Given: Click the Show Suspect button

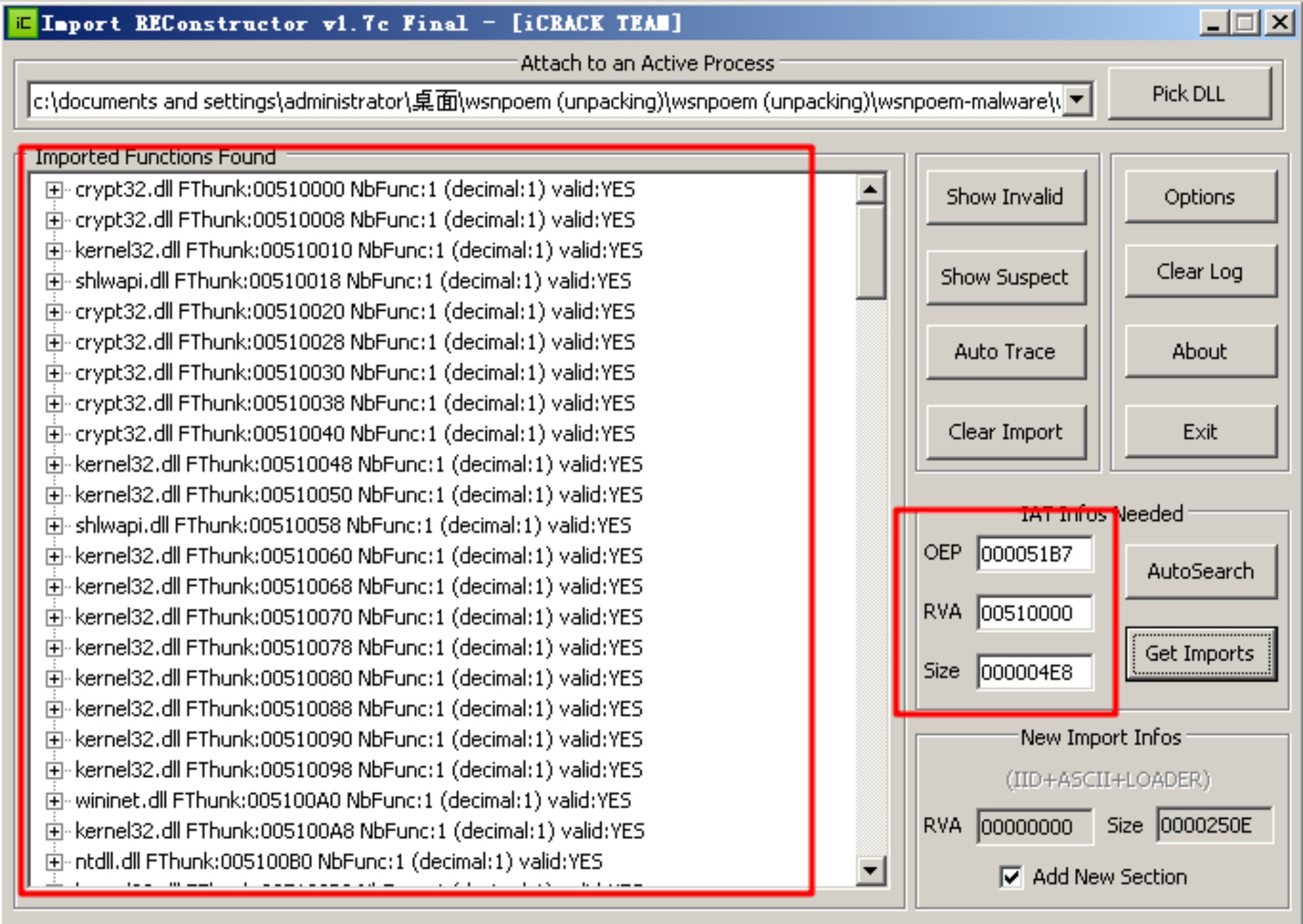Looking at the screenshot, I should coord(1005,277).
